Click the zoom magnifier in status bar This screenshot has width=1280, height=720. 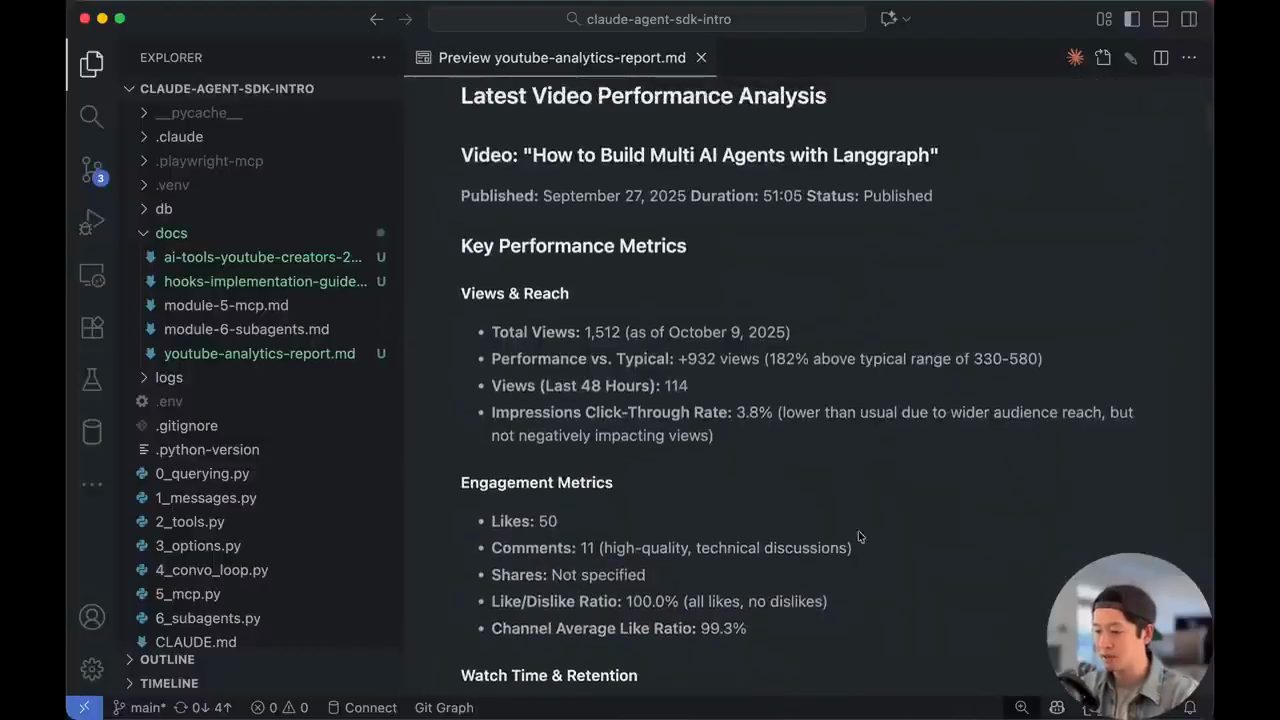coord(1021,708)
